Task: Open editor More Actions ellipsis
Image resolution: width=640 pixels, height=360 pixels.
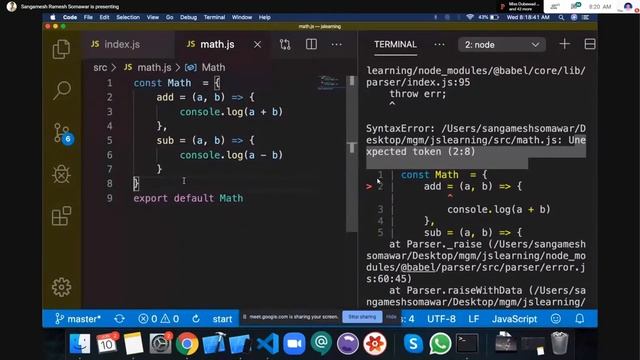Action: tap(337, 44)
